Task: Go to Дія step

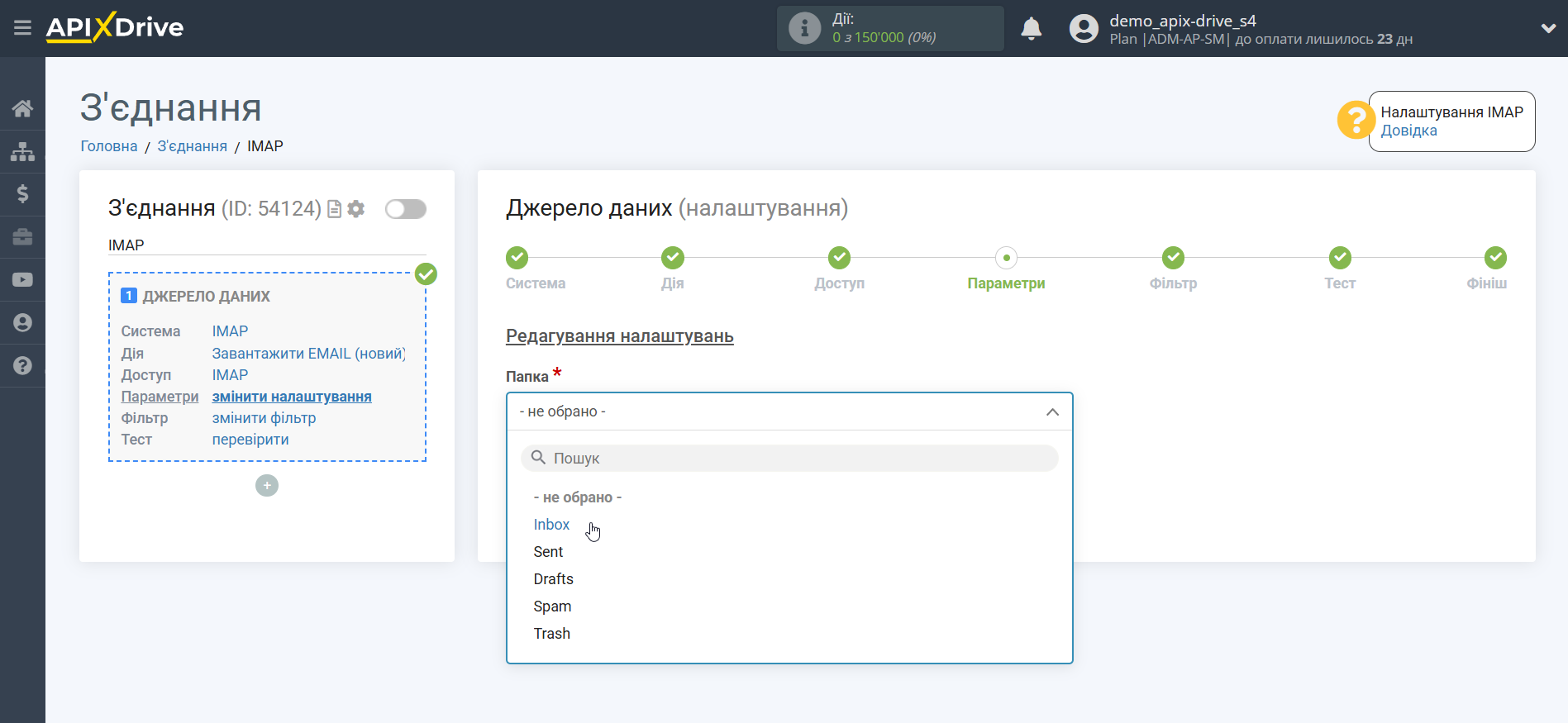Action: point(673,258)
